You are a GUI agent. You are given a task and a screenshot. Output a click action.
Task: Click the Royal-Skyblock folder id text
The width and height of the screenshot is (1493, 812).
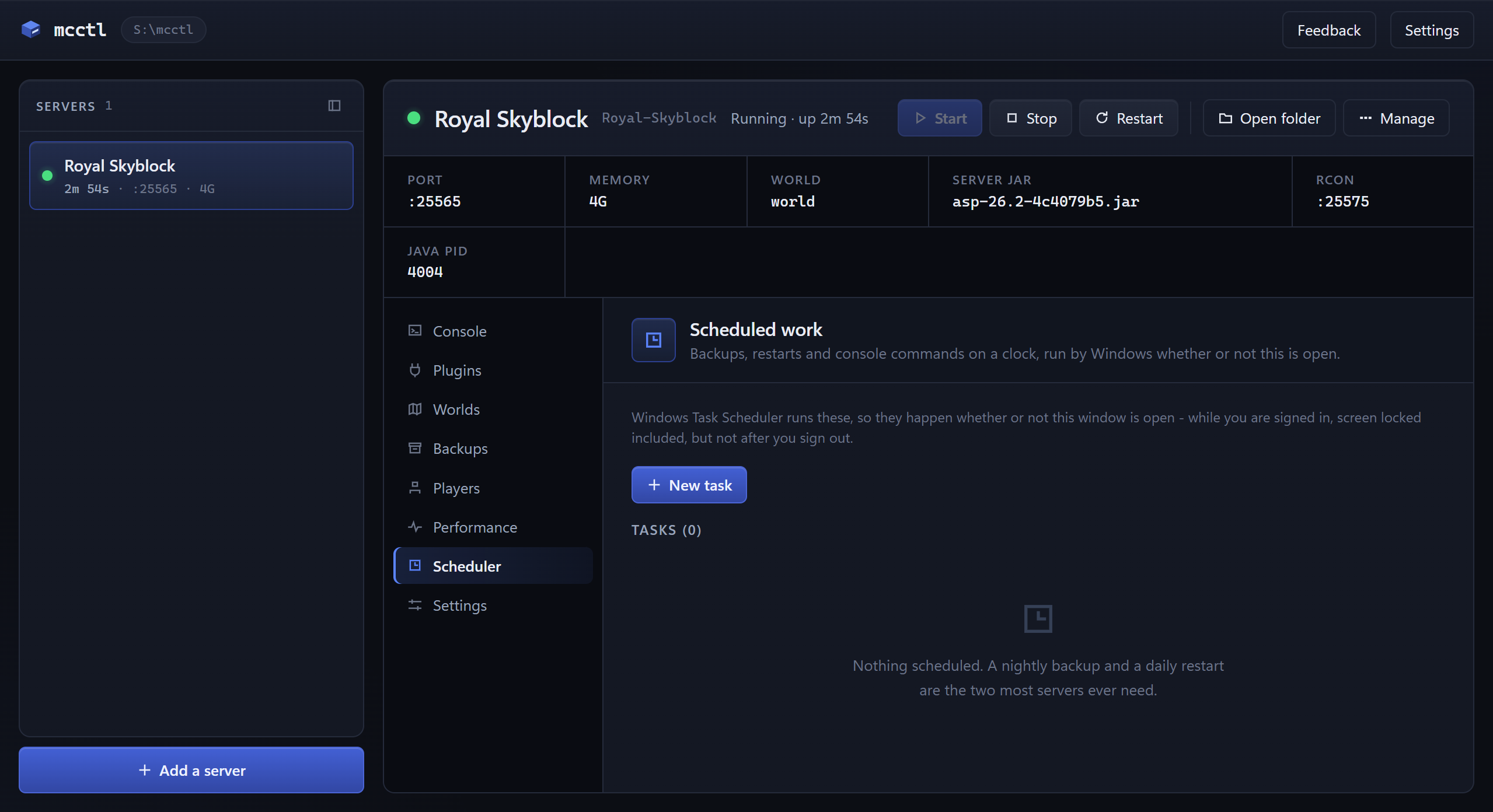click(x=659, y=118)
